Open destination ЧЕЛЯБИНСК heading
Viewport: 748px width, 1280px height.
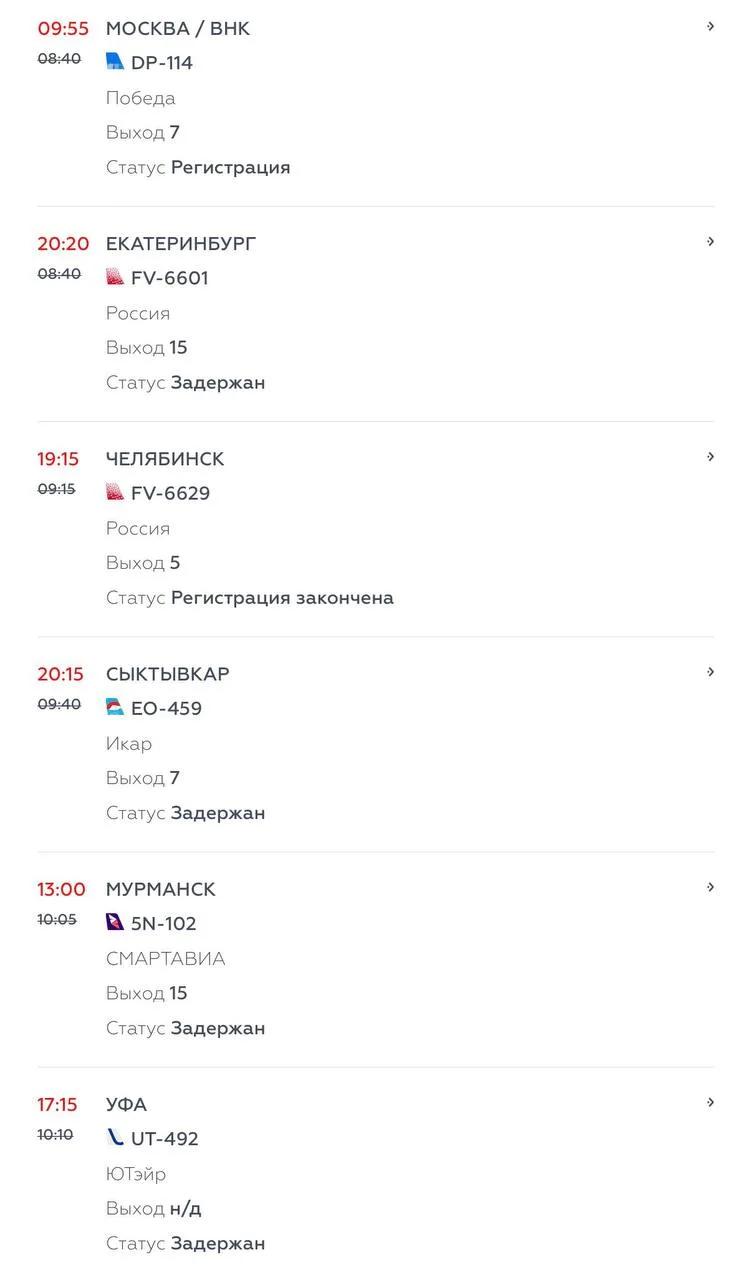[165, 459]
